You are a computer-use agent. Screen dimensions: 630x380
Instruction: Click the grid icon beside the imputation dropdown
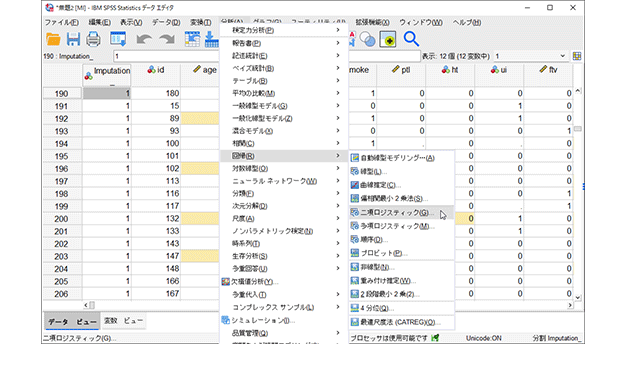pyautogui.click(x=577, y=56)
